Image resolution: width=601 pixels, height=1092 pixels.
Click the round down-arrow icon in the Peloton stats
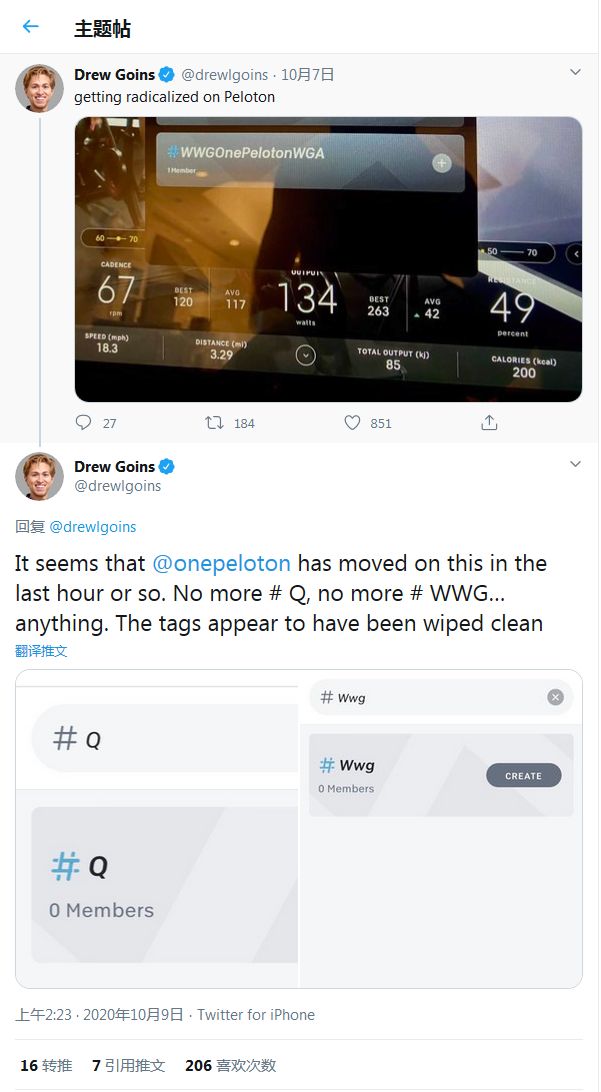point(306,355)
